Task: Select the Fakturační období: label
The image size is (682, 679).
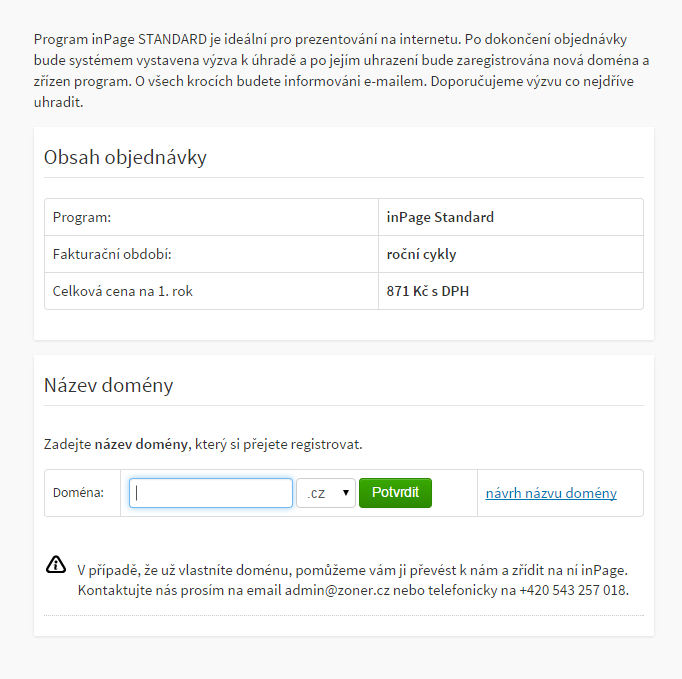Action: pos(112,254)
